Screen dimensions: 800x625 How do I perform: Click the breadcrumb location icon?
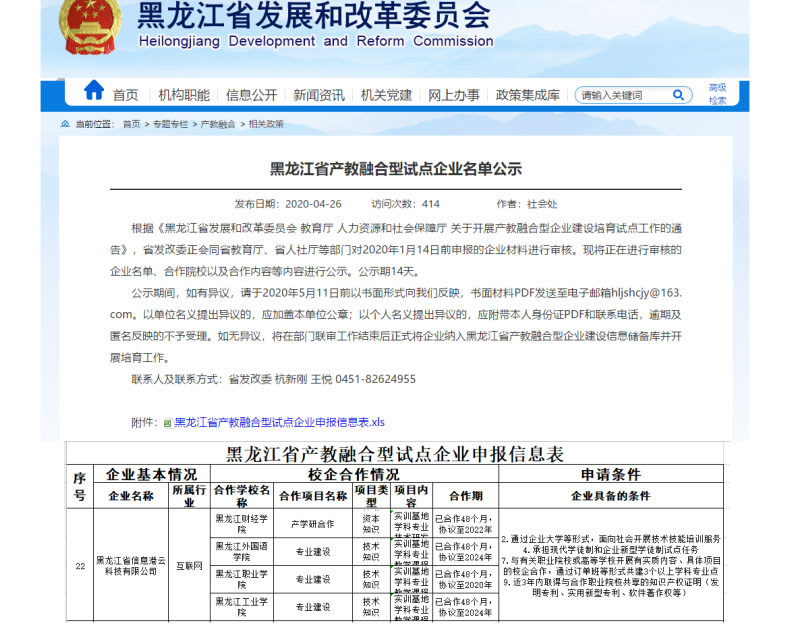click(66, 124)
